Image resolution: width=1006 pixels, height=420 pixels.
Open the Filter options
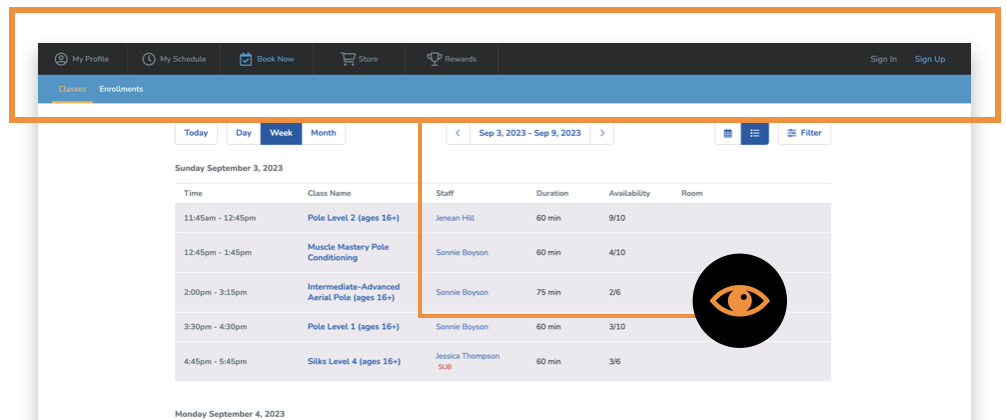click(804, 133)
